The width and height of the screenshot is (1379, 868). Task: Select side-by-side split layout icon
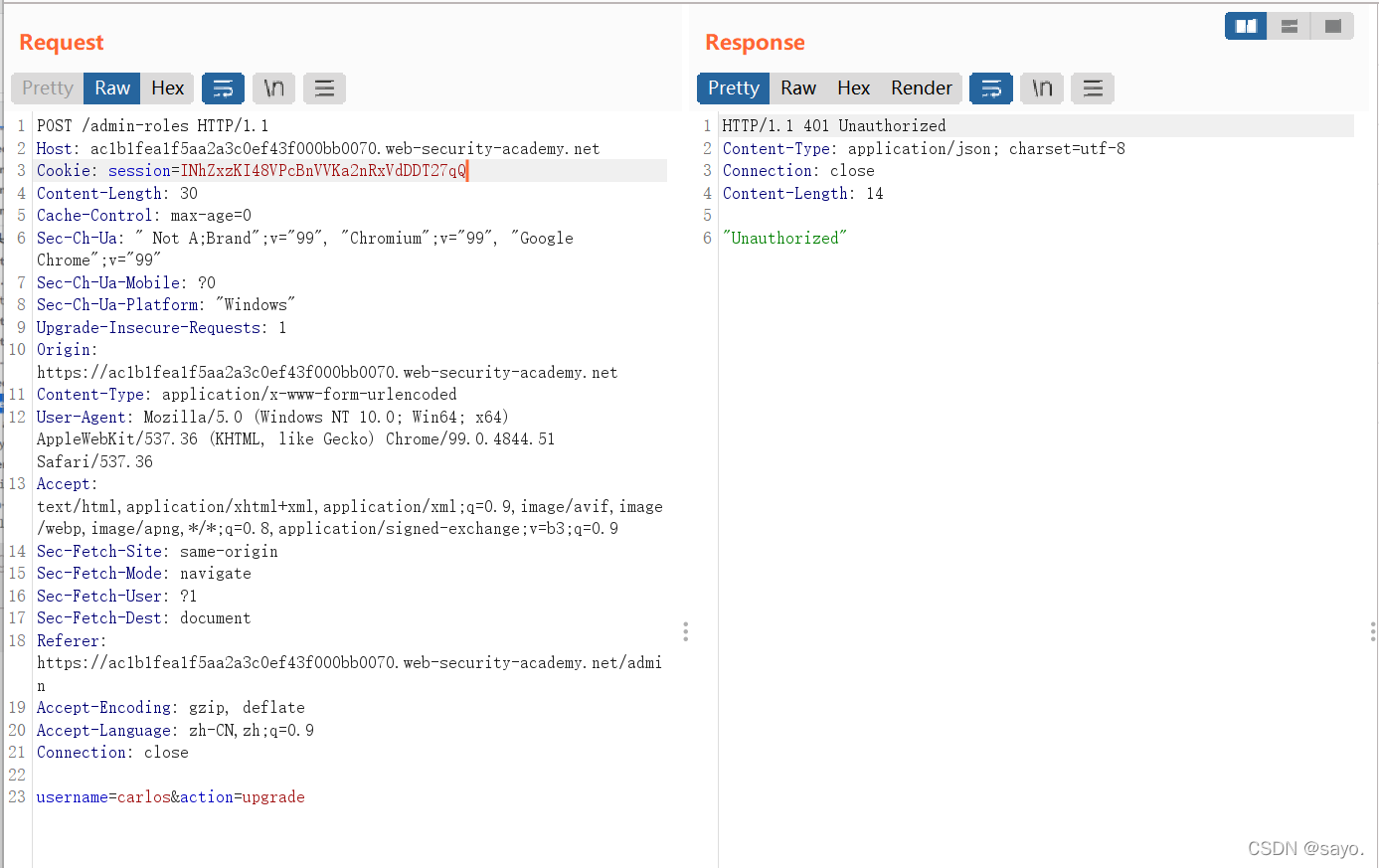point(1246,26)
